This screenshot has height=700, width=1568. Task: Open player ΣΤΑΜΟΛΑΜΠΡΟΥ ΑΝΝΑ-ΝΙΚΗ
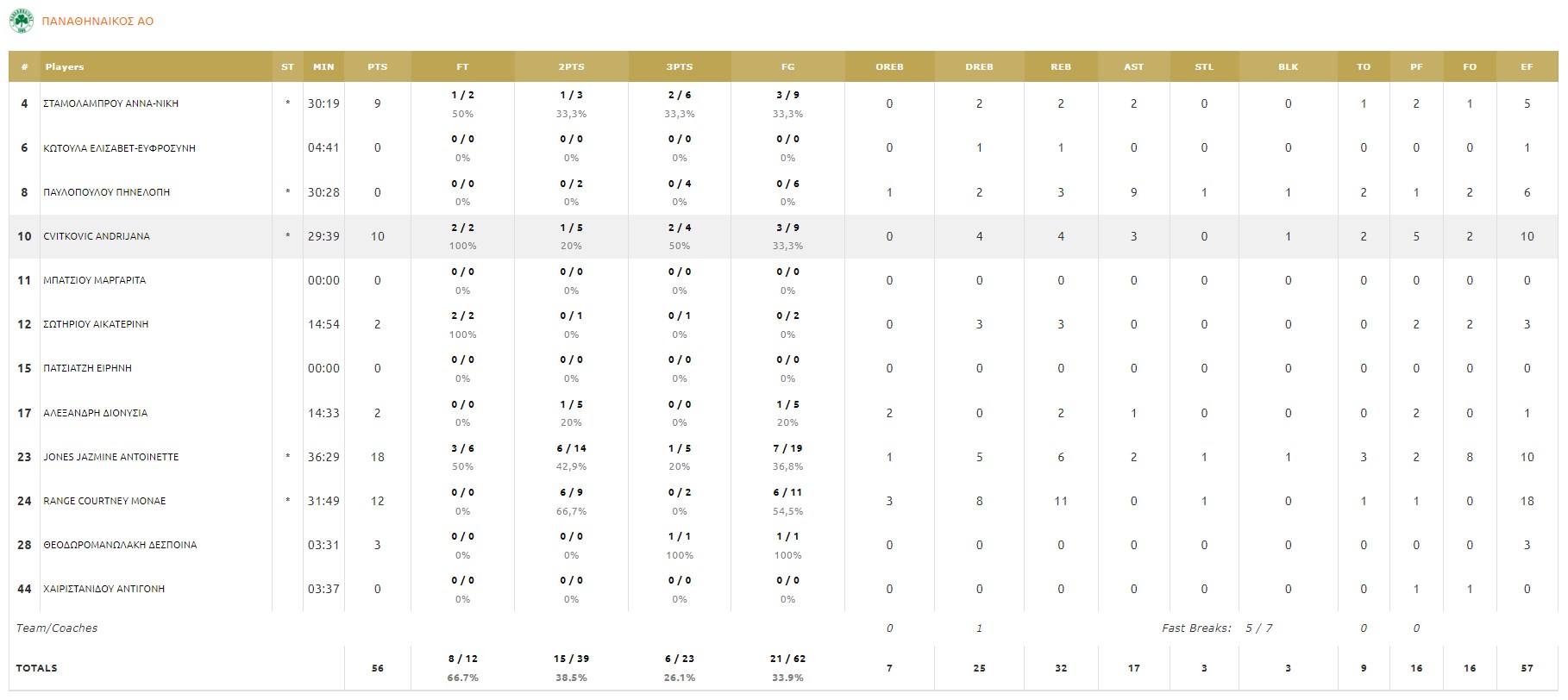110,103
